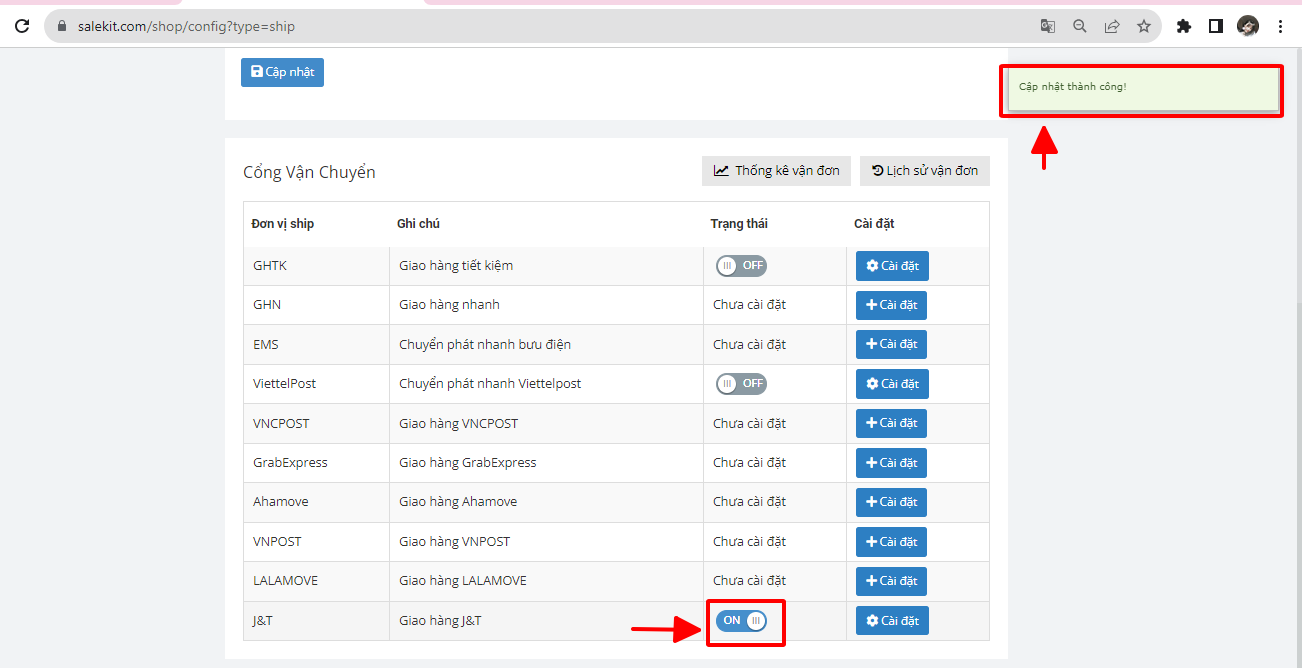
Task: Switch off the J&T shipping toggle
Action: tap(741, 621)
